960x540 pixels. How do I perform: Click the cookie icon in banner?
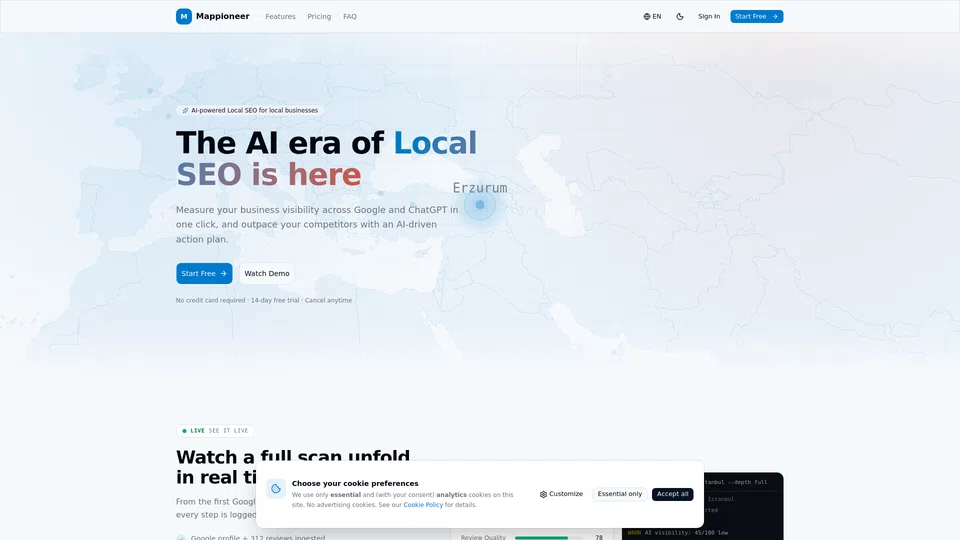(x=276, y=489)
